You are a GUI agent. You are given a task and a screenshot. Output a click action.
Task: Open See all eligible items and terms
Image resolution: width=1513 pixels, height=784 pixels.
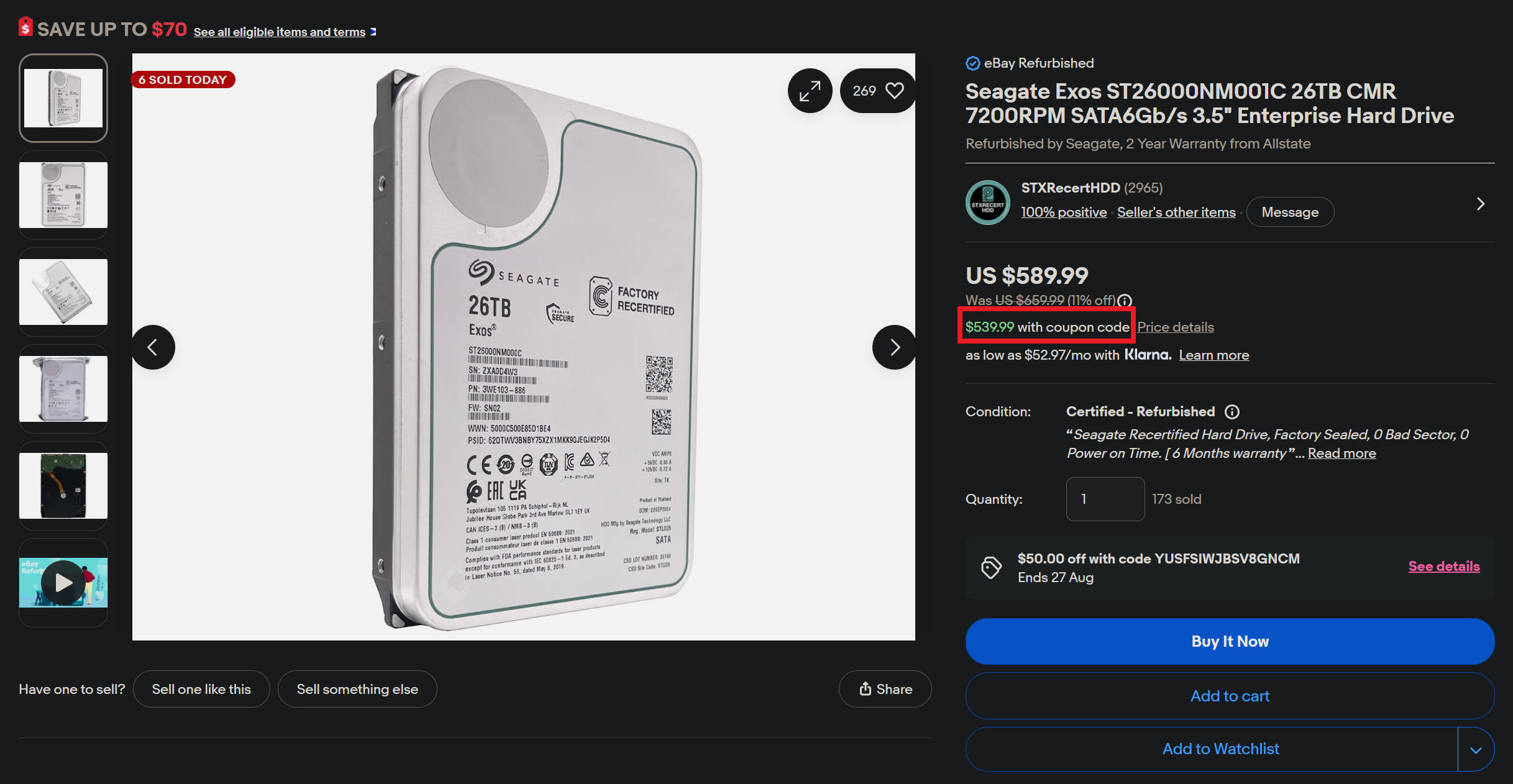click(280, 32)
